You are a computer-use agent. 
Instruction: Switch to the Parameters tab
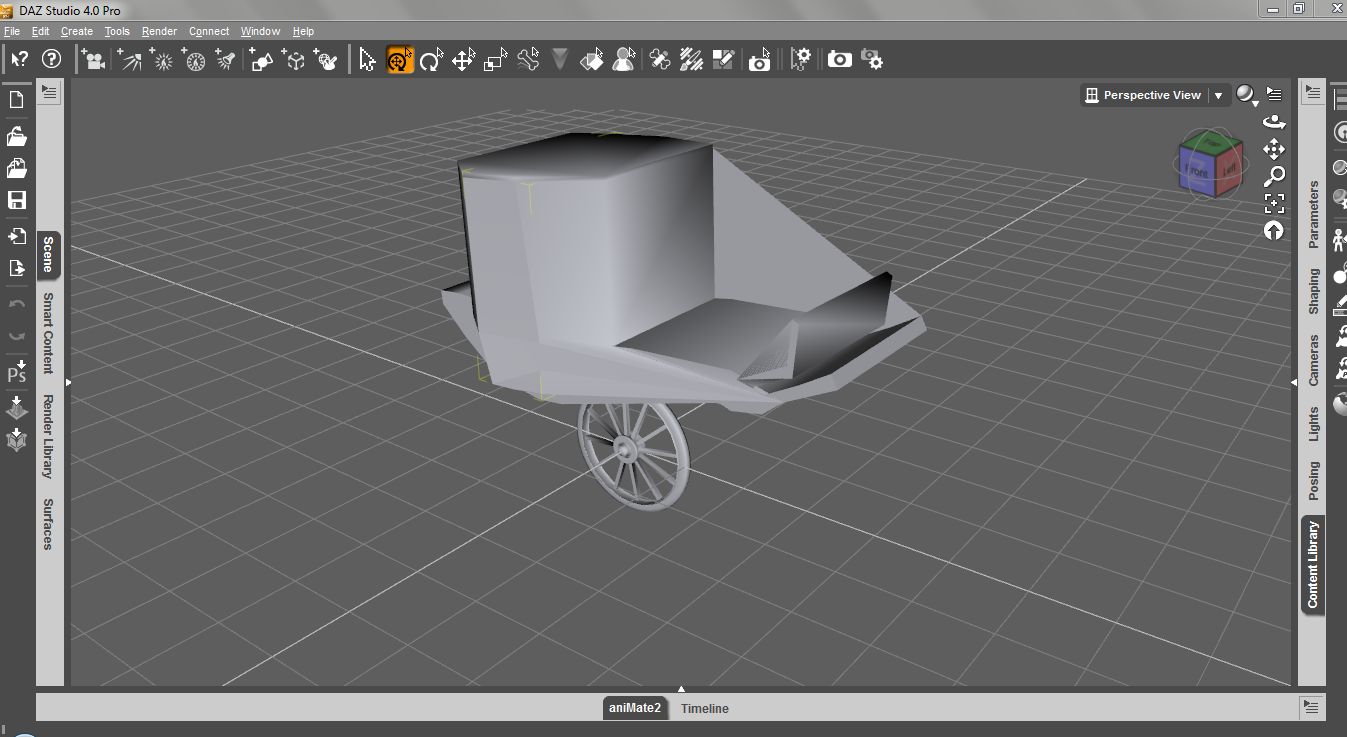tap(1313, 214)
